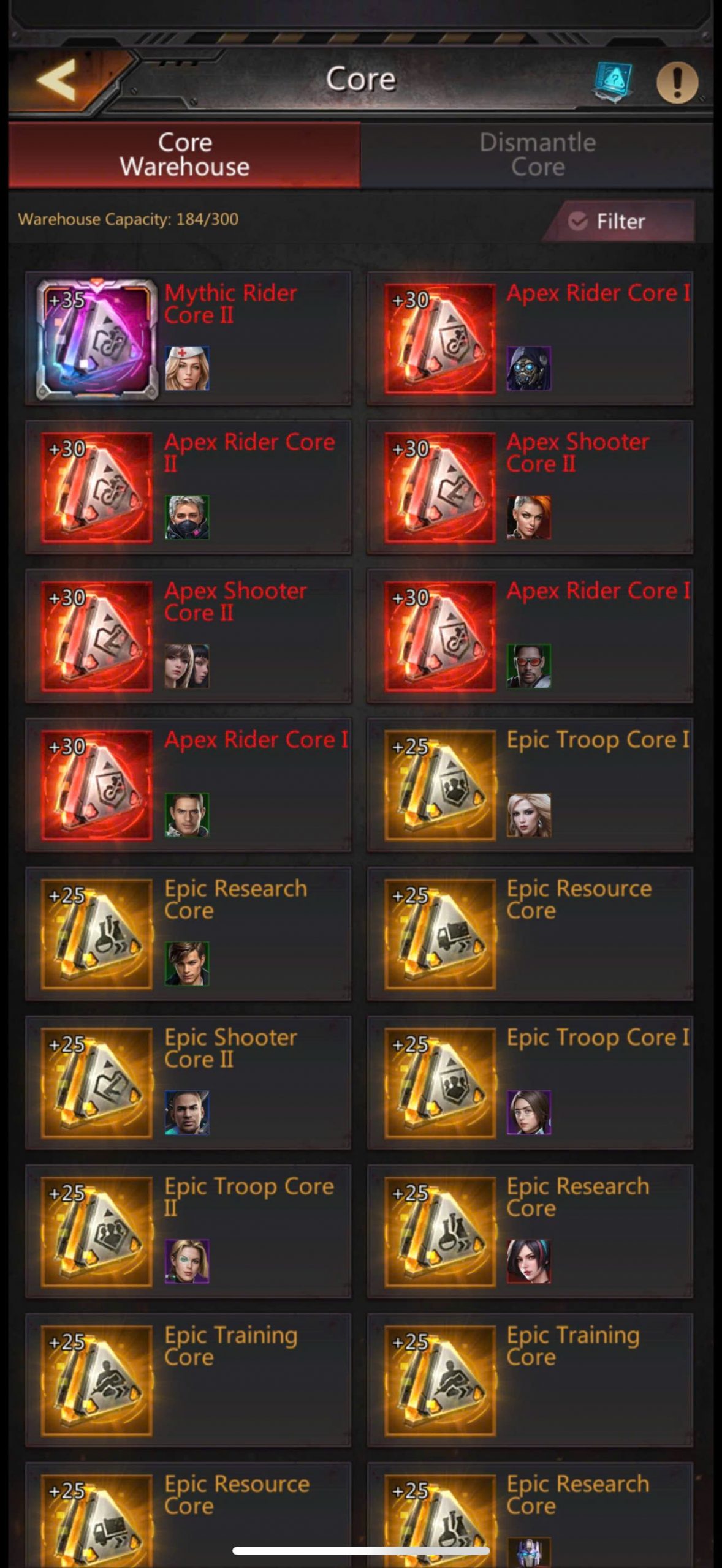Tap the goggled masked hero portrait
Image resolution: width=722 pixels, height=1568 pixels.
point(529,368)
